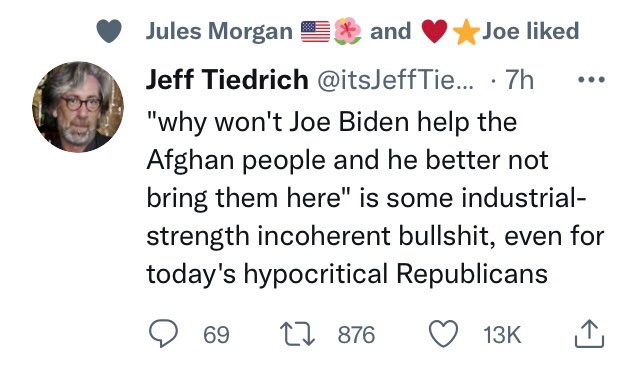Click the 13K likes count
Screen dimensions: 640x371
502,335
